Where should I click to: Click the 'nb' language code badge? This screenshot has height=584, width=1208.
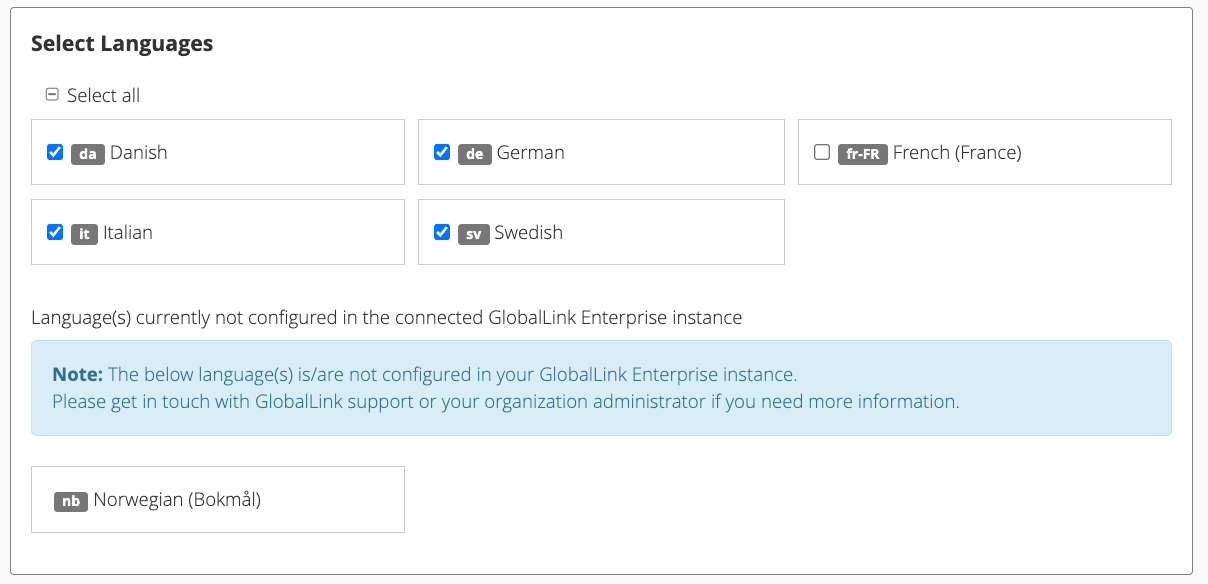(x=71, y=501)
